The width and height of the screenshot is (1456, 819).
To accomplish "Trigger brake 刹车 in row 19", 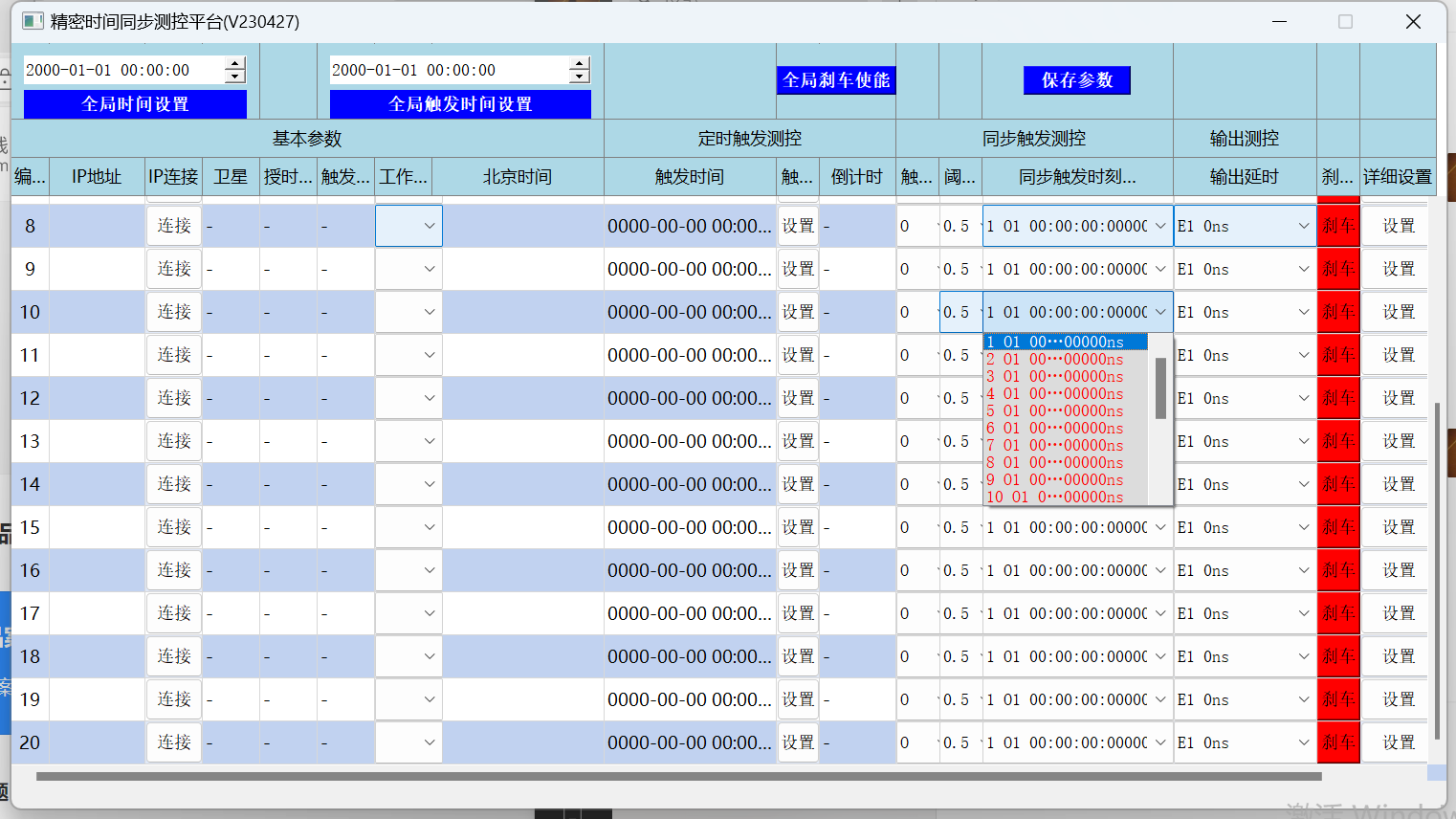I will coord(1338,699).
